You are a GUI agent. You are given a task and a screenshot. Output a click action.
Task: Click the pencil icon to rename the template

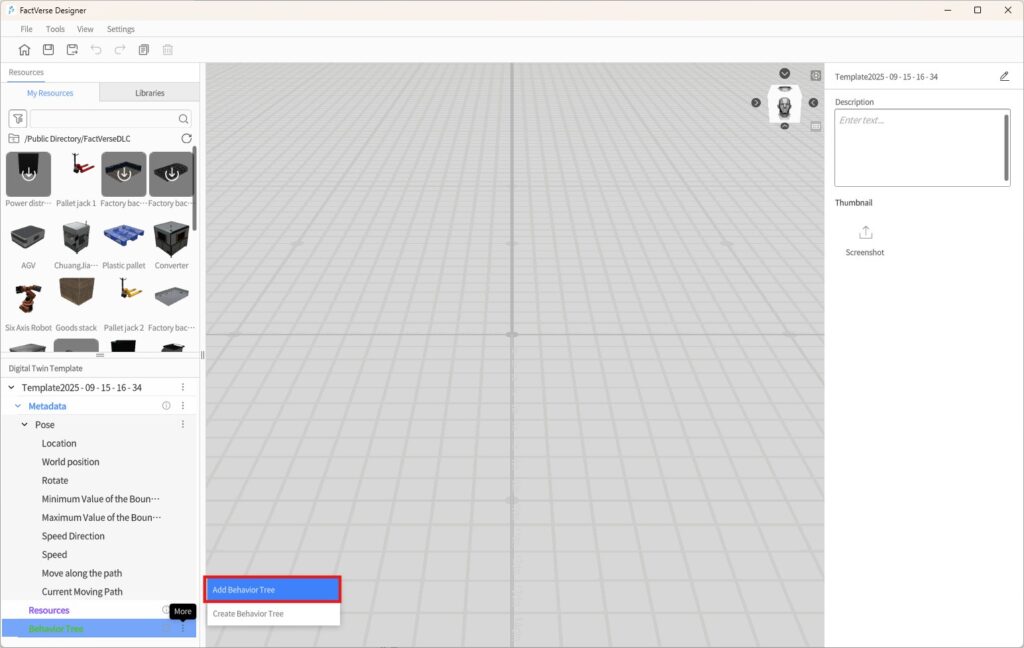point(1004,75)
